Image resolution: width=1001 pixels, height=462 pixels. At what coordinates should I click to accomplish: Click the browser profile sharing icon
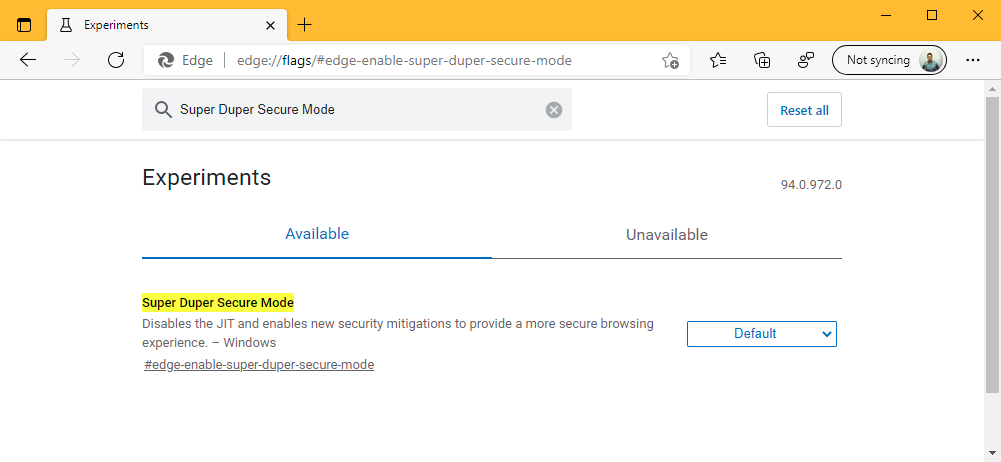coord(806,60)
